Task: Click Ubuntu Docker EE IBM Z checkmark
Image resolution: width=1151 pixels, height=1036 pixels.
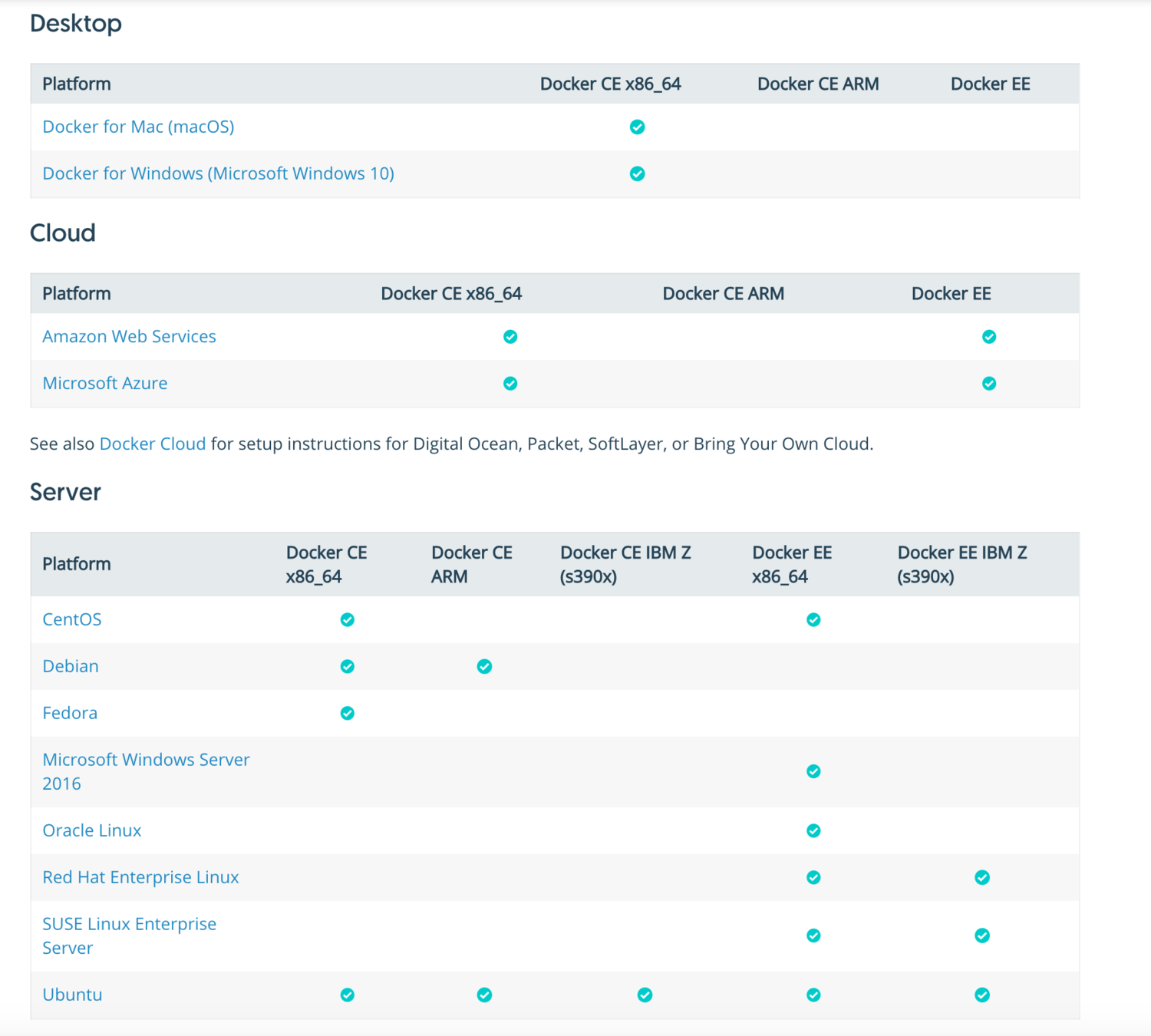Action: click(x=982, y=995)
